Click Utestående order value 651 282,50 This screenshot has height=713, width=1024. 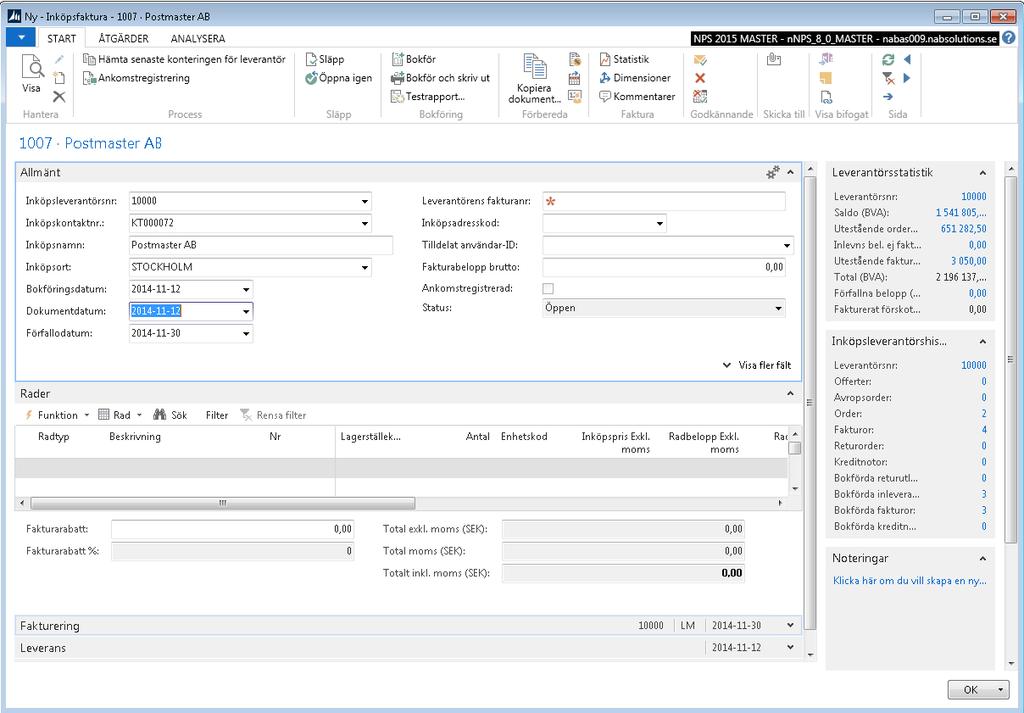tap(963, 229)
